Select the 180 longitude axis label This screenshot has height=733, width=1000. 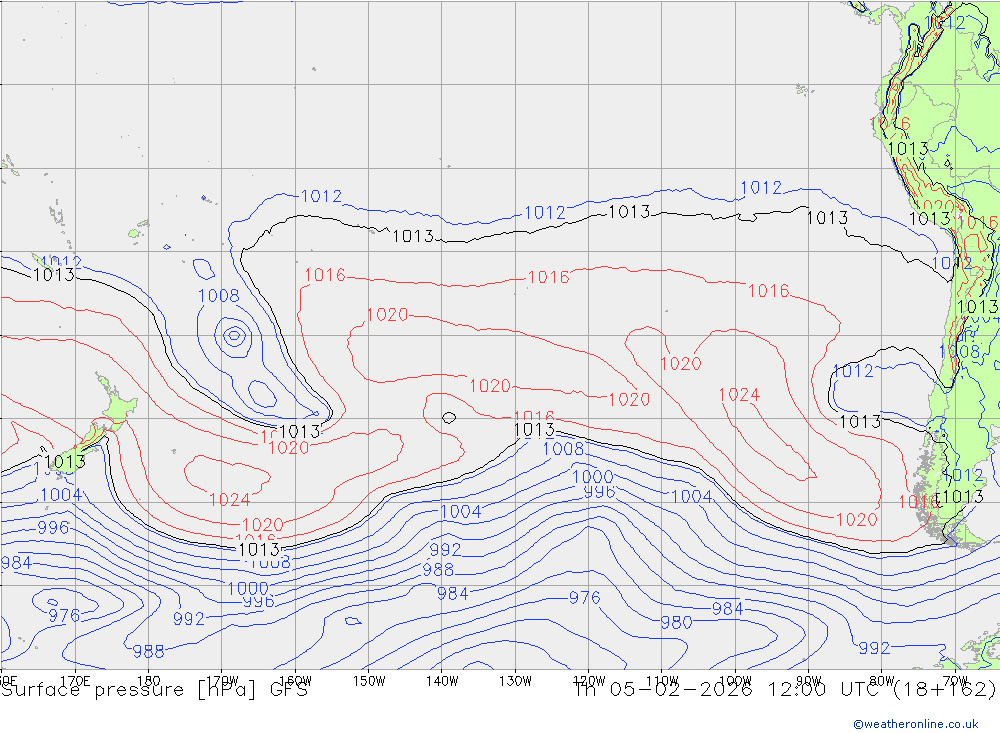[148, 681]
